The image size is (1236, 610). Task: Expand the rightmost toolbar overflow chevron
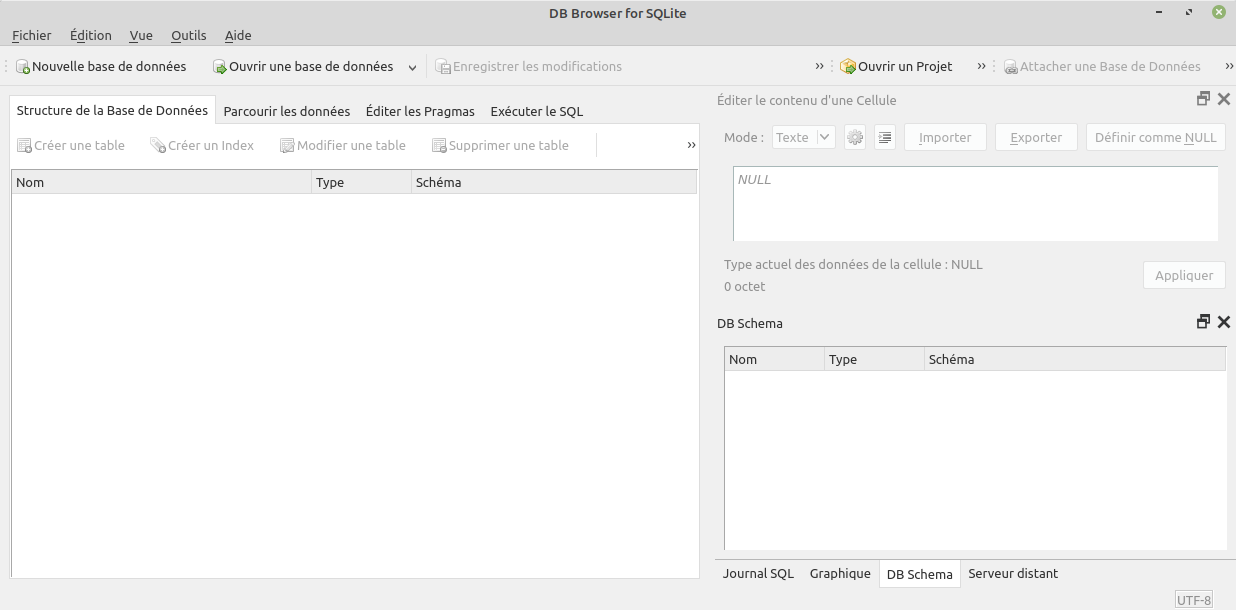[x=1229, y=67]
